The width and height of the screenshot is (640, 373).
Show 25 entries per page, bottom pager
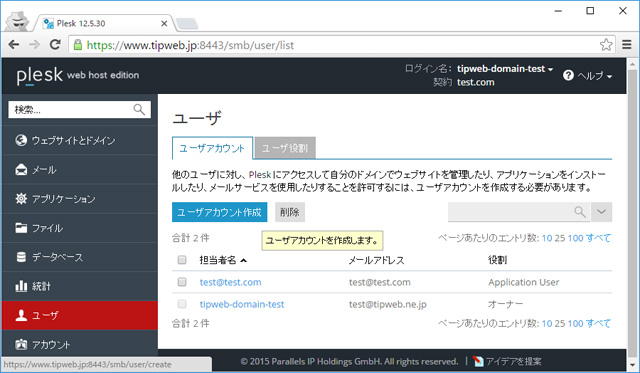click(x=560, y=323)
